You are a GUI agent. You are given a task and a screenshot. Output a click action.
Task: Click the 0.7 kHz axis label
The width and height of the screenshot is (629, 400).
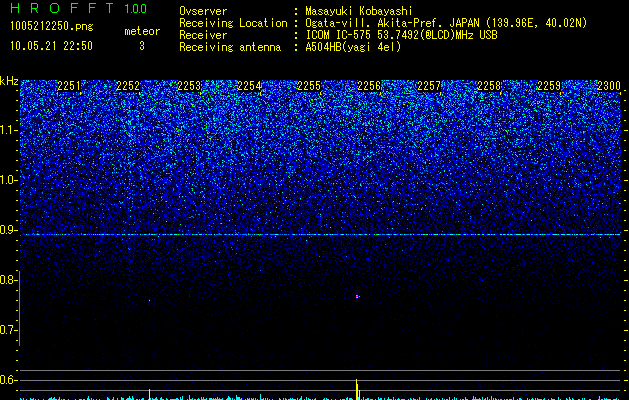tap(8, 330)
